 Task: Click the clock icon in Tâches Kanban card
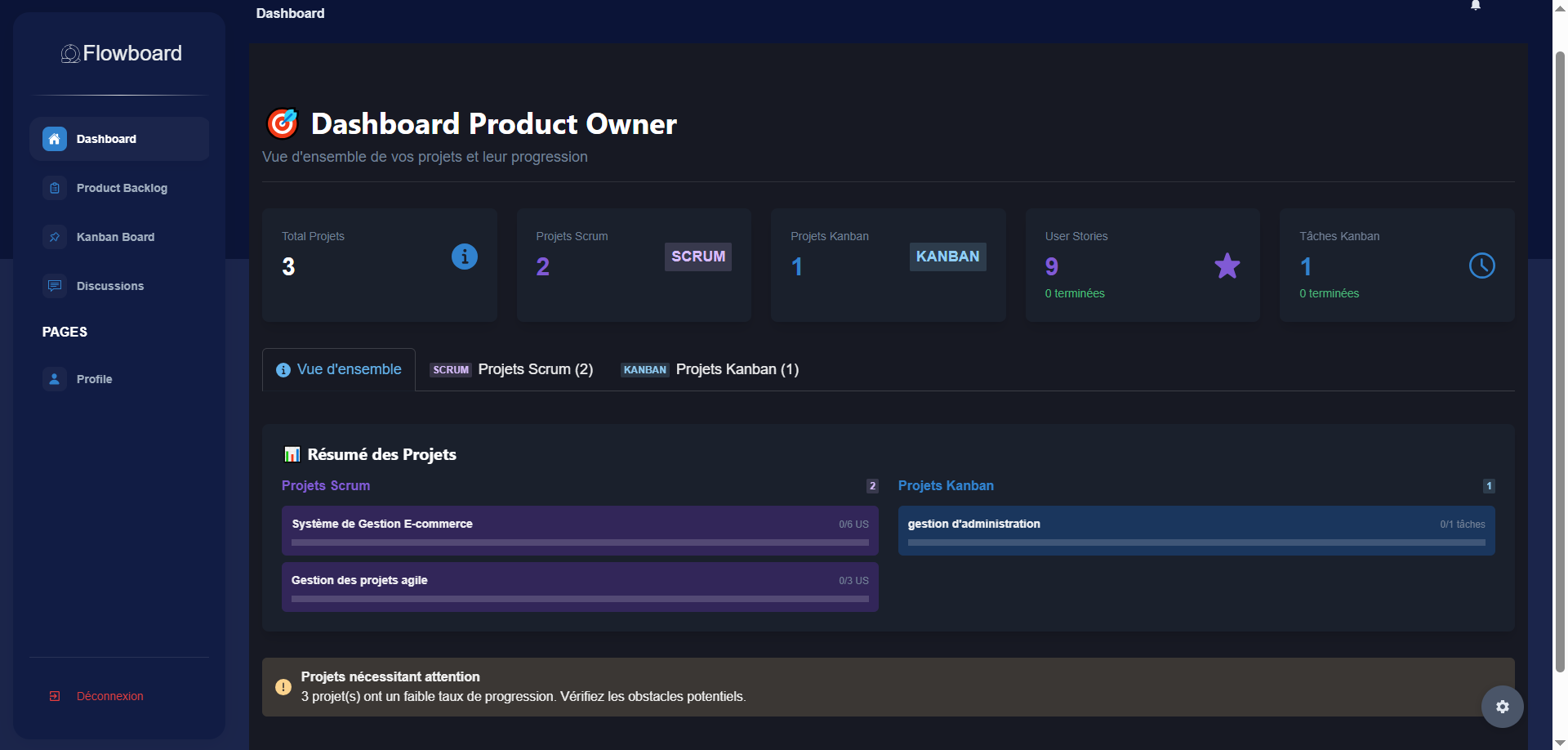[1481, 266]
